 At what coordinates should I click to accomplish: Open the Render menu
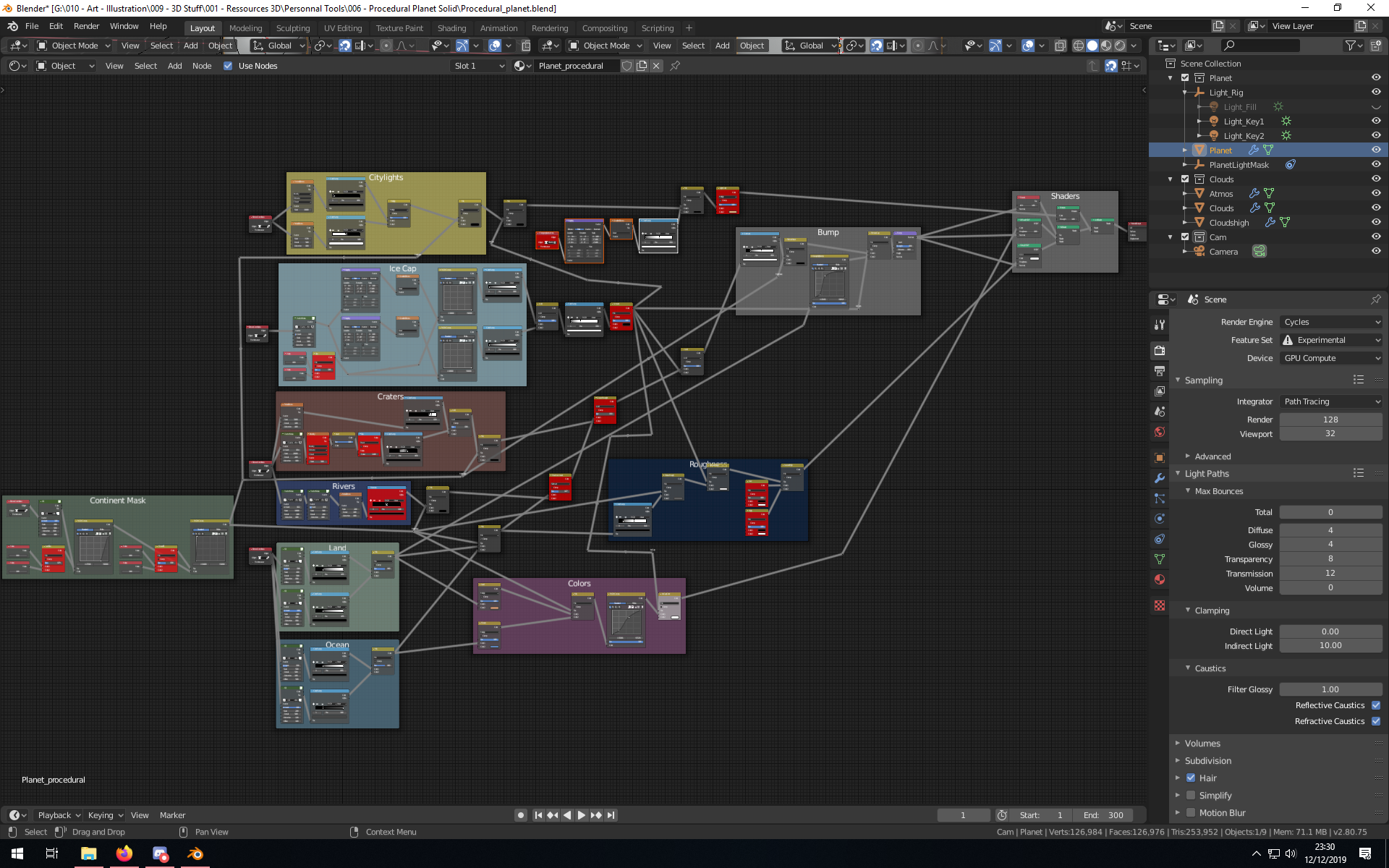click(86, 26)
